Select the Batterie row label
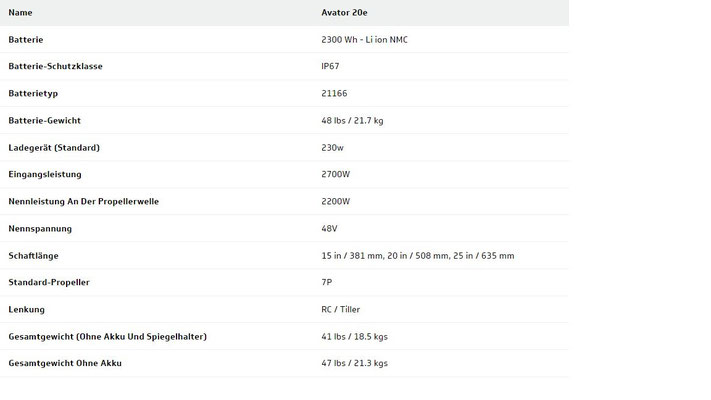The width and height of the screenshot is (711, 400). coord(26,39)
